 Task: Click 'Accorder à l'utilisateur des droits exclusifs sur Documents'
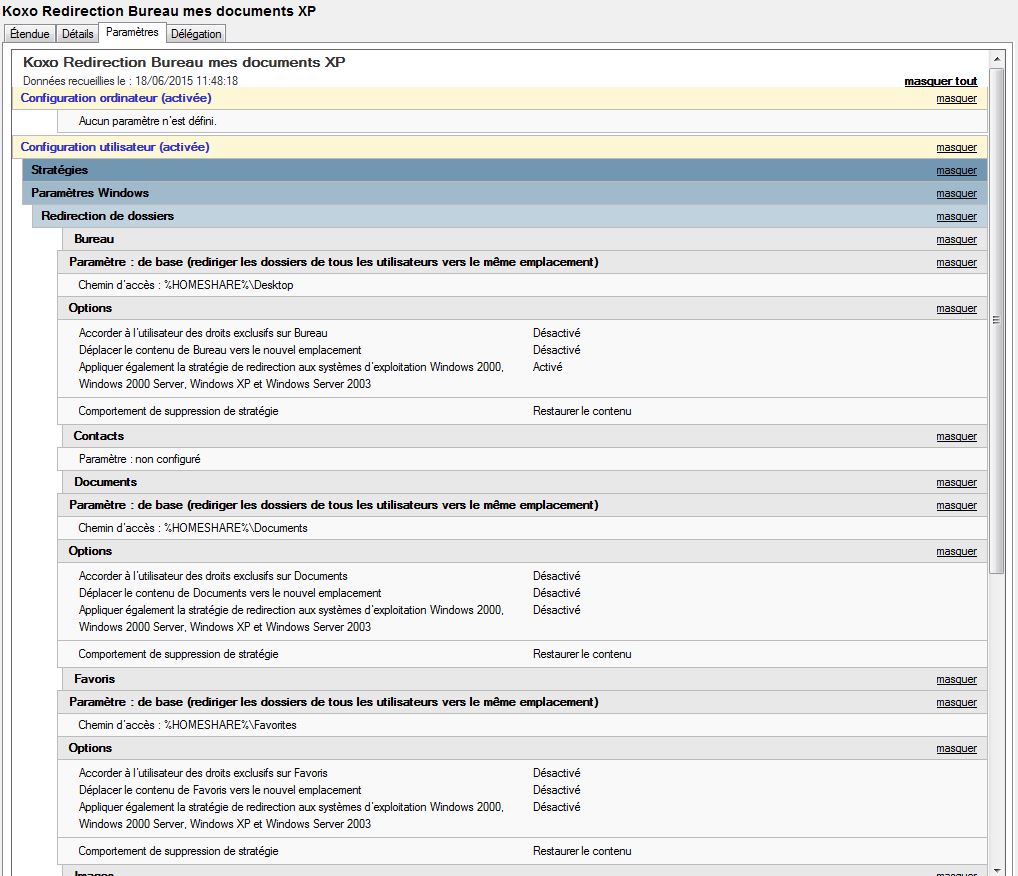click(x=213, y=576)
